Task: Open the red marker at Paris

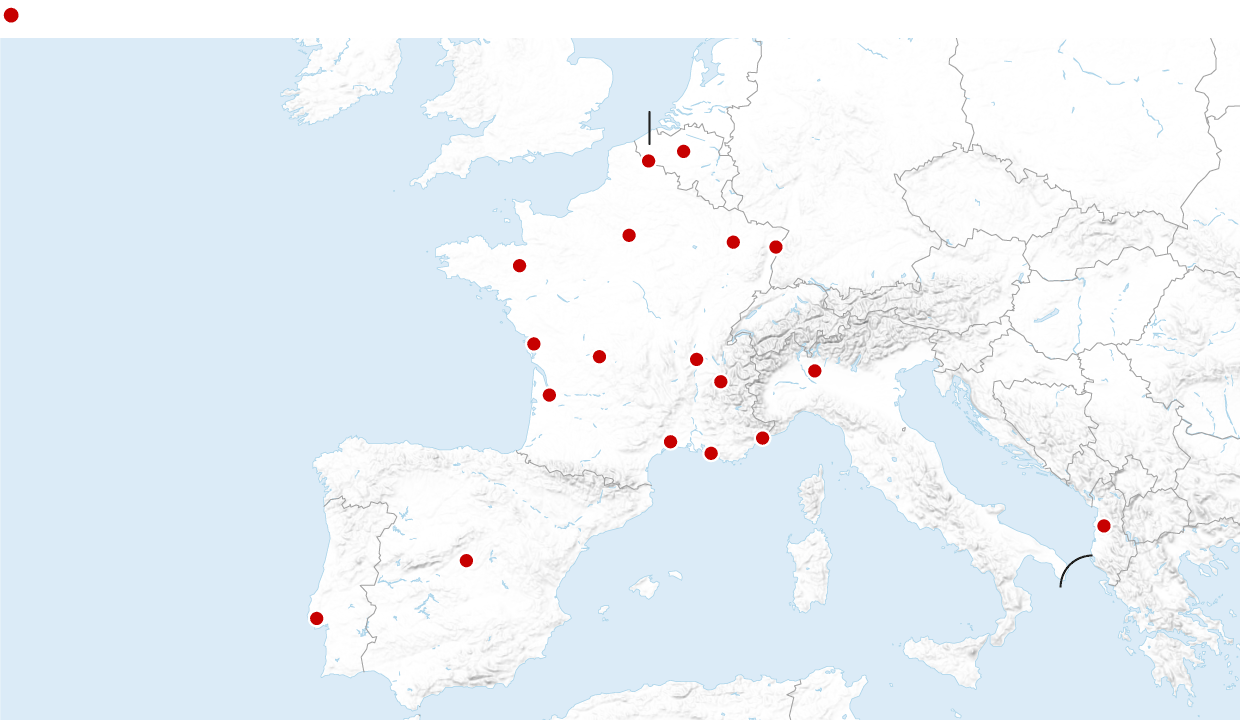Action: coord(629,235)
